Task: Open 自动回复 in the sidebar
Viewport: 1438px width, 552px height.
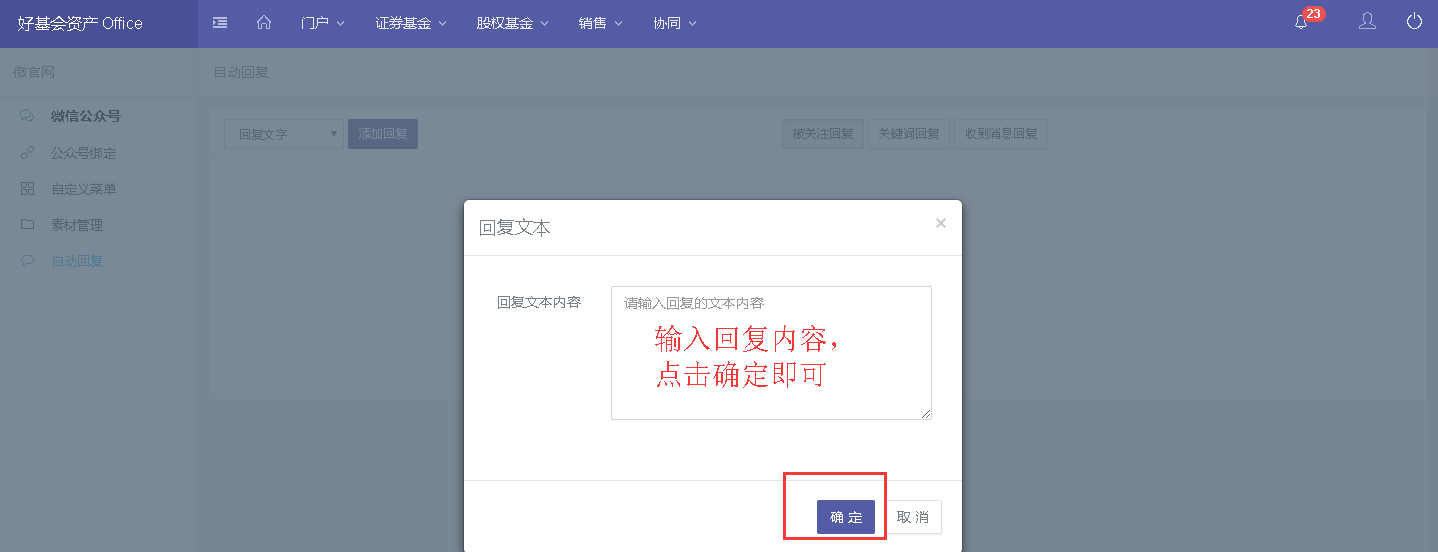Action: [77, 261]
